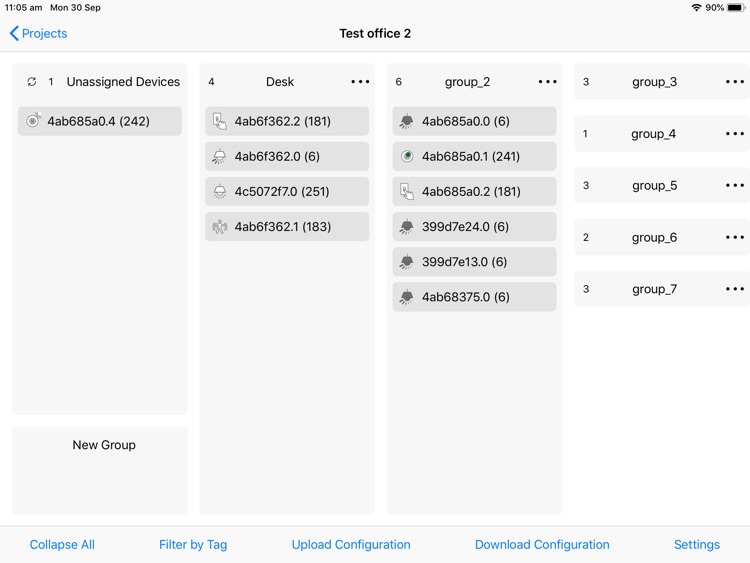Tap the lamp icon of 4ab6f362.0 (6)
750x563 pixels.
pos(220,156)
